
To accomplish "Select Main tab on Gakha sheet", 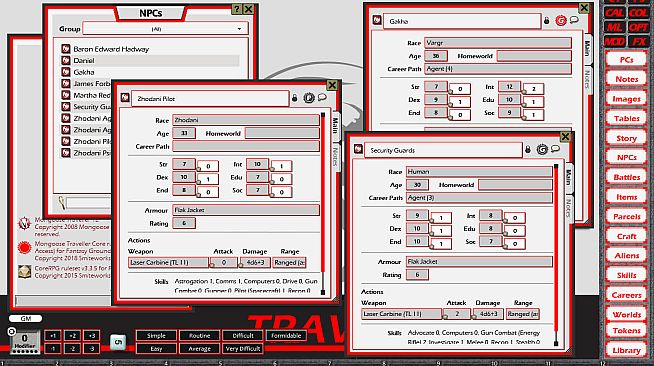I will 587,48.
